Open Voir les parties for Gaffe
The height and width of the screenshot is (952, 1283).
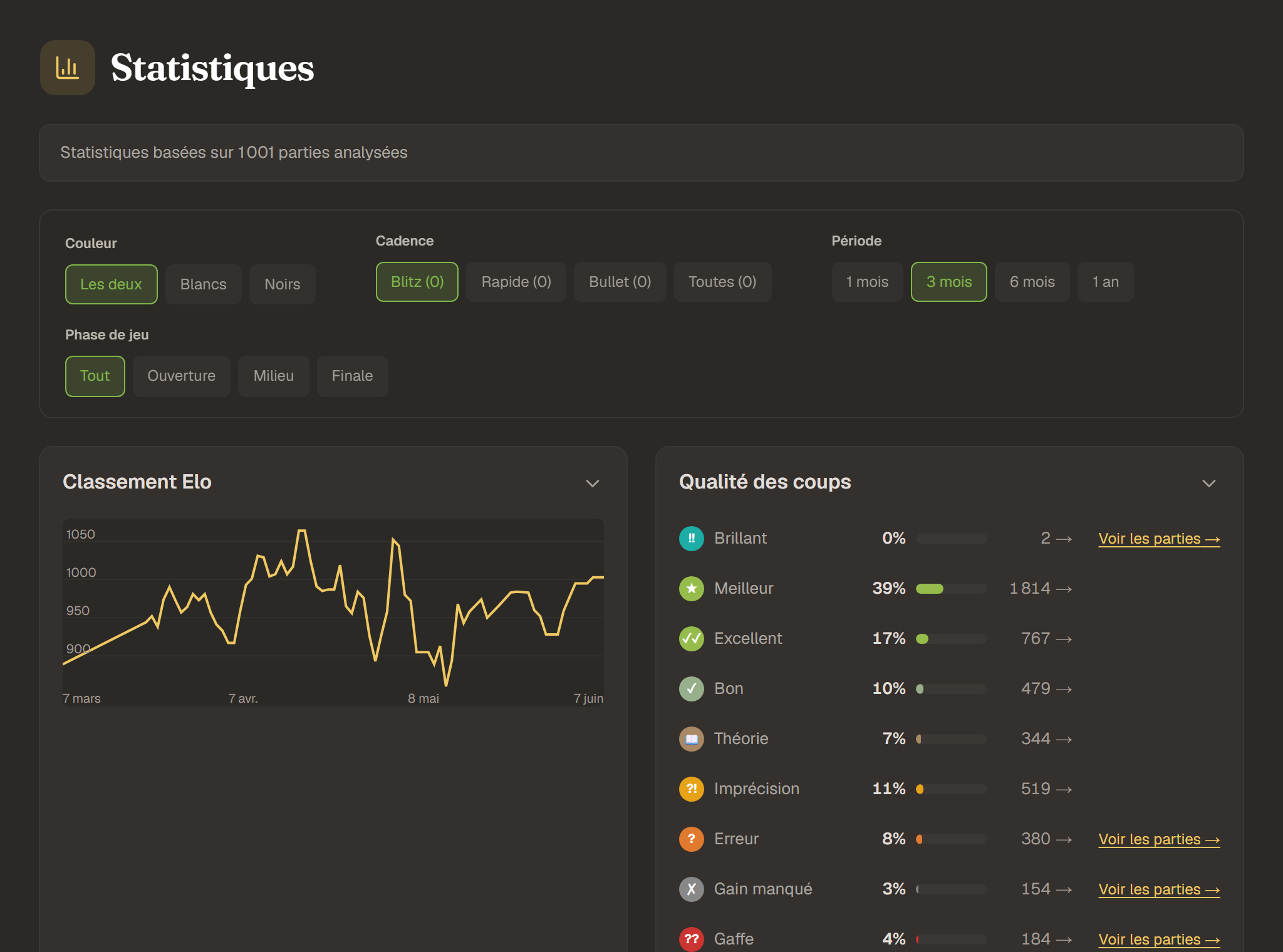click(x=1159, y=939)
